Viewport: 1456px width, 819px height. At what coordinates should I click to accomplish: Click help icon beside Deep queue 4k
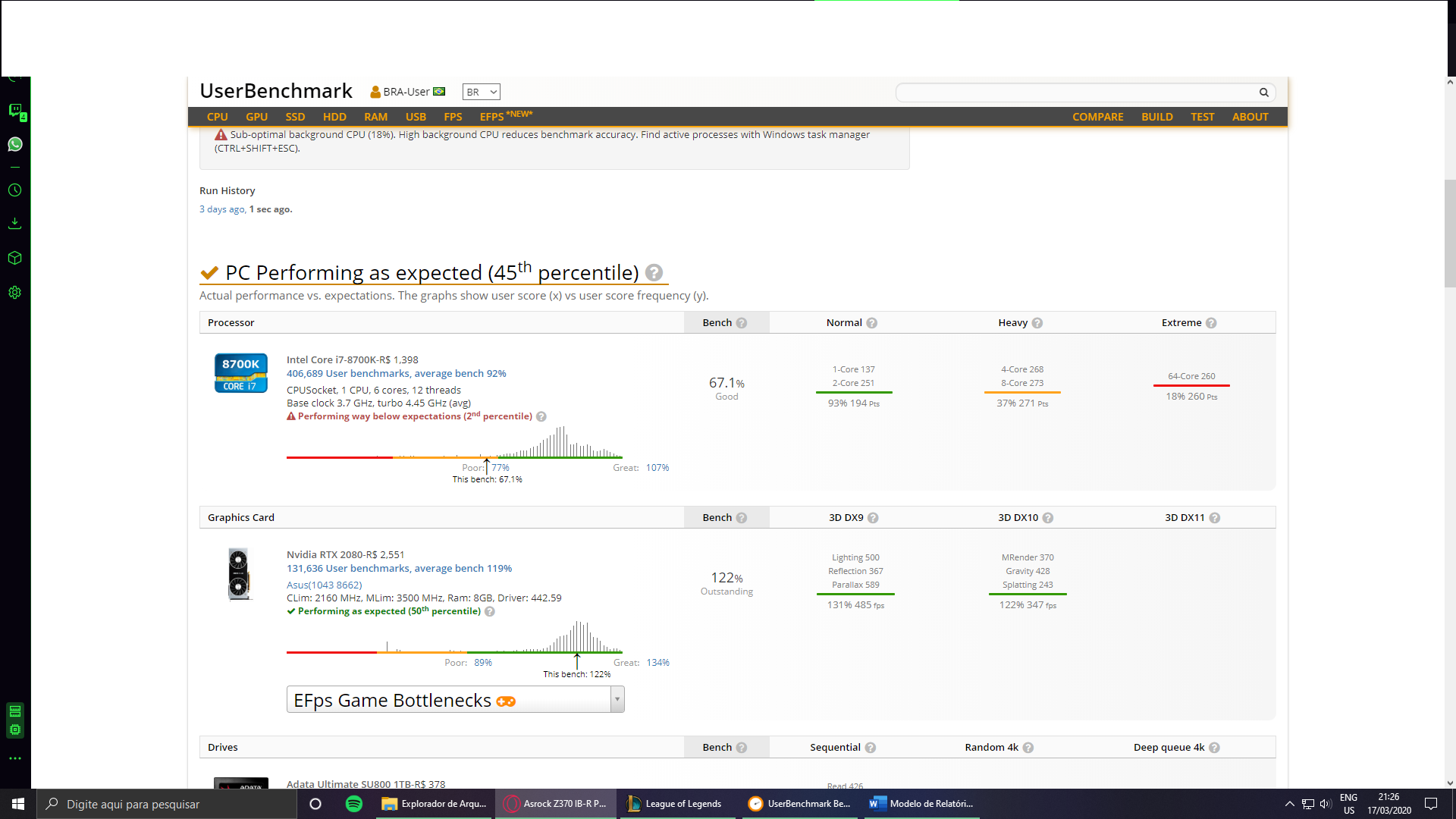[x=1214, y=748]
